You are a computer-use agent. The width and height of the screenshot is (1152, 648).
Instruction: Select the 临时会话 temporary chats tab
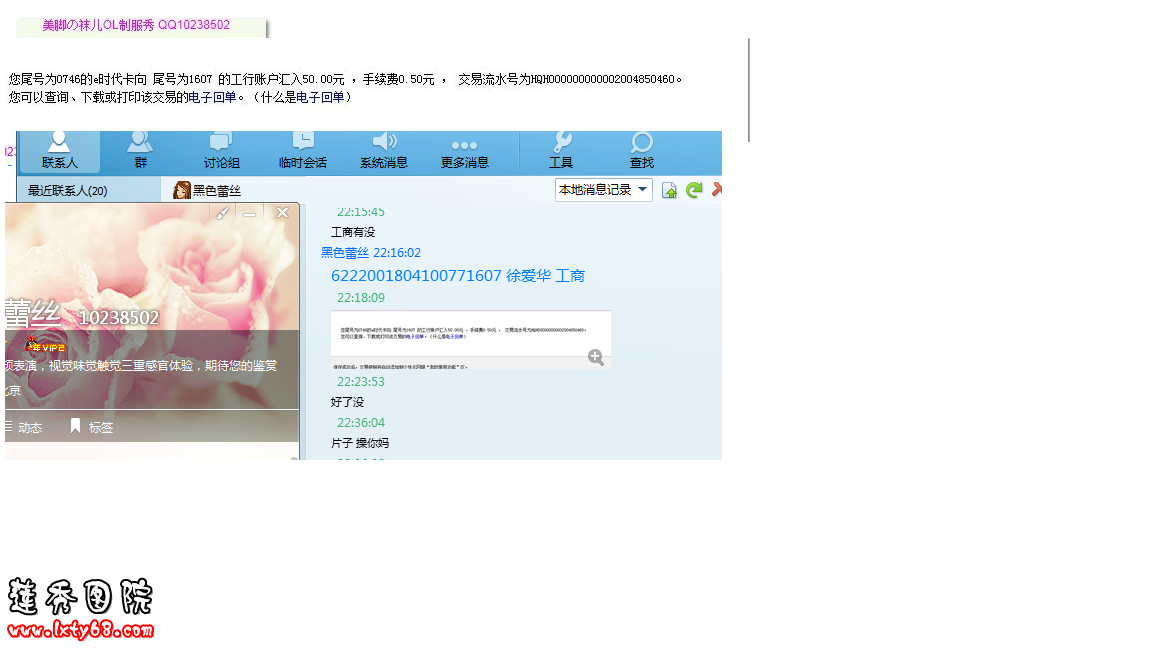point(303,151)
